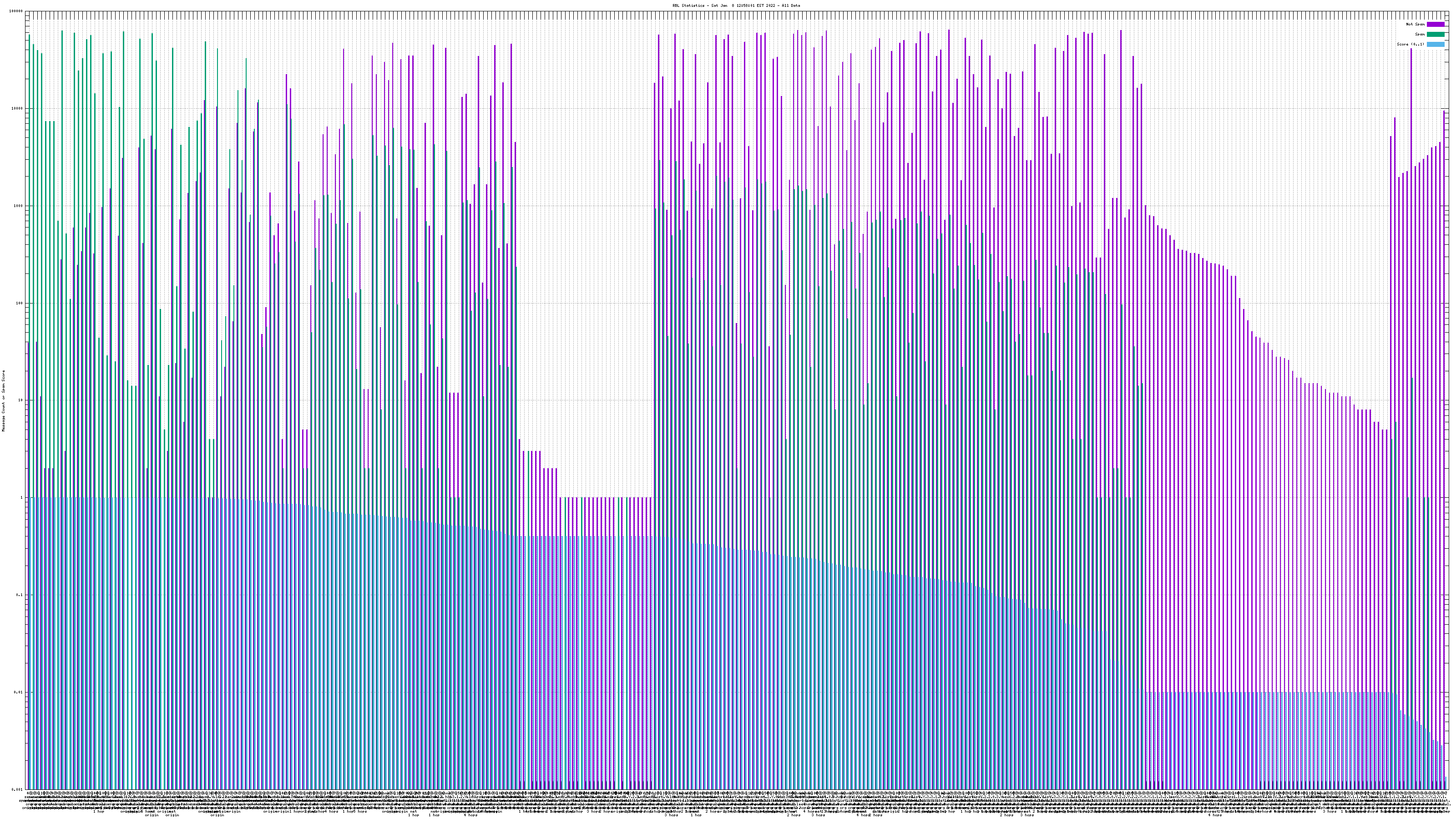Click the 100 y-axis tick label
This screenshot has height=819, width=1456.
20,303
